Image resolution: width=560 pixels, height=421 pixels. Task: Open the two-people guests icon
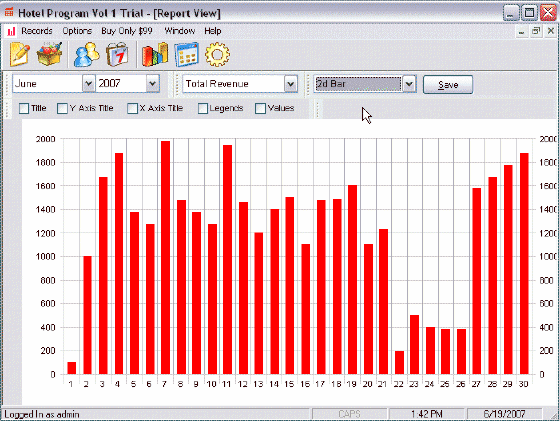(87, 55)
